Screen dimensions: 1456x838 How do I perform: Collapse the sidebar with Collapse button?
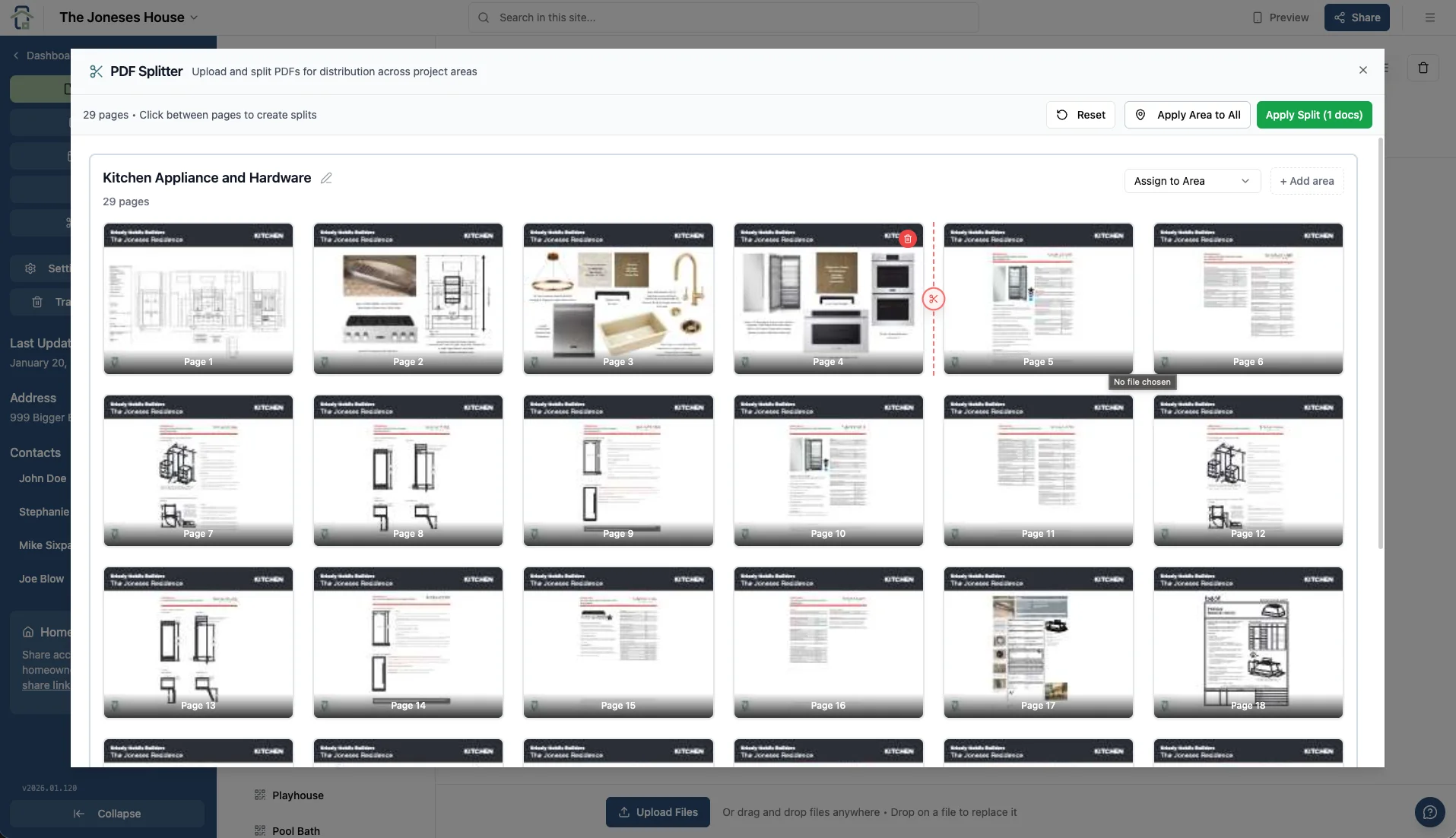click(x=107, y=814)
